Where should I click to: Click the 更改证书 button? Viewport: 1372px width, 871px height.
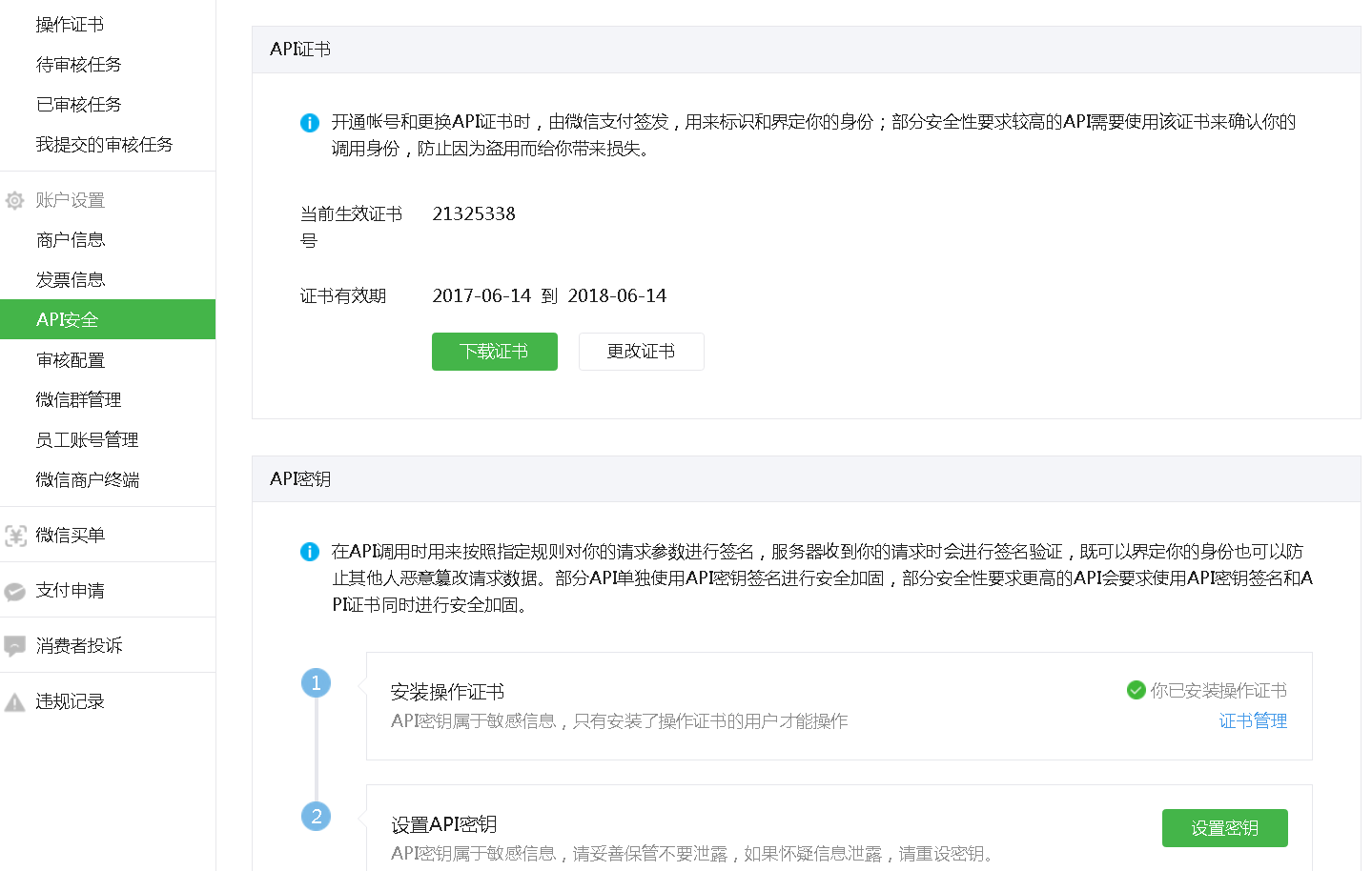tap(641, 352)
